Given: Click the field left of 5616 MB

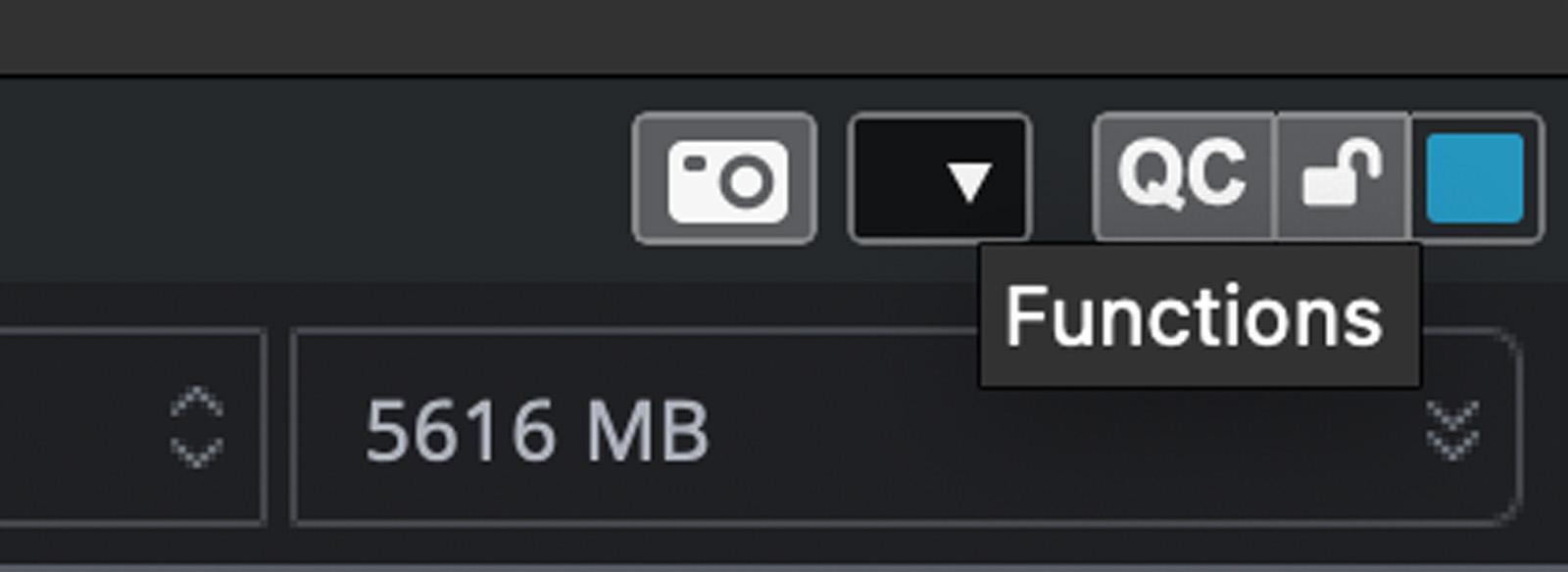Looking at the screenshot, I should pos(131,428).
